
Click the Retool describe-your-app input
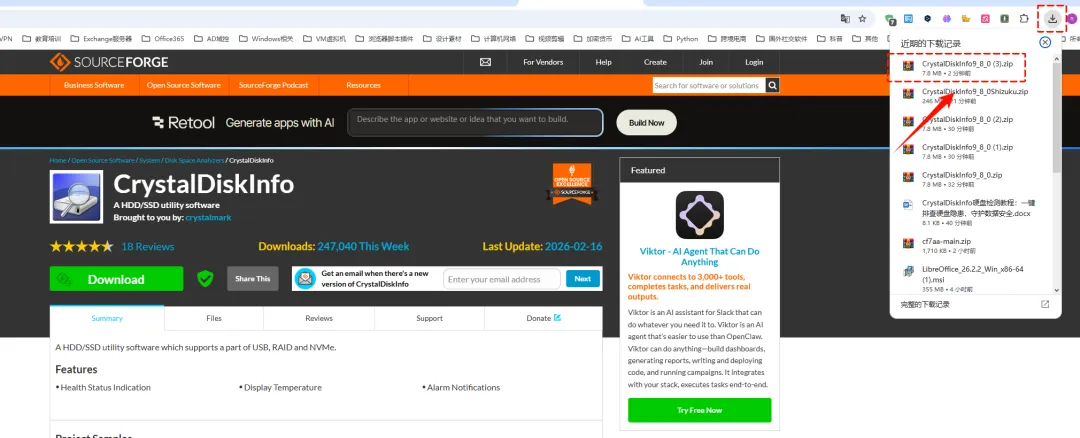(475, 123)
